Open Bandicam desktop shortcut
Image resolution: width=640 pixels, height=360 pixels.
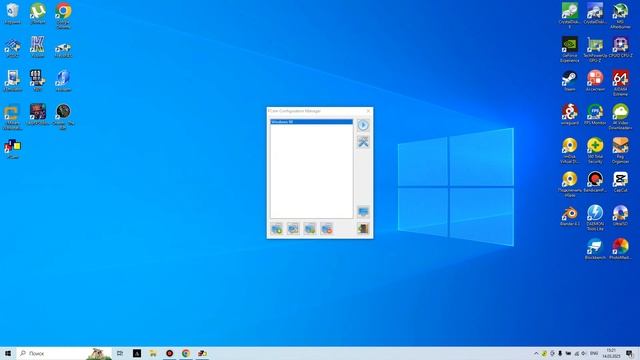(x=595, y=182)
